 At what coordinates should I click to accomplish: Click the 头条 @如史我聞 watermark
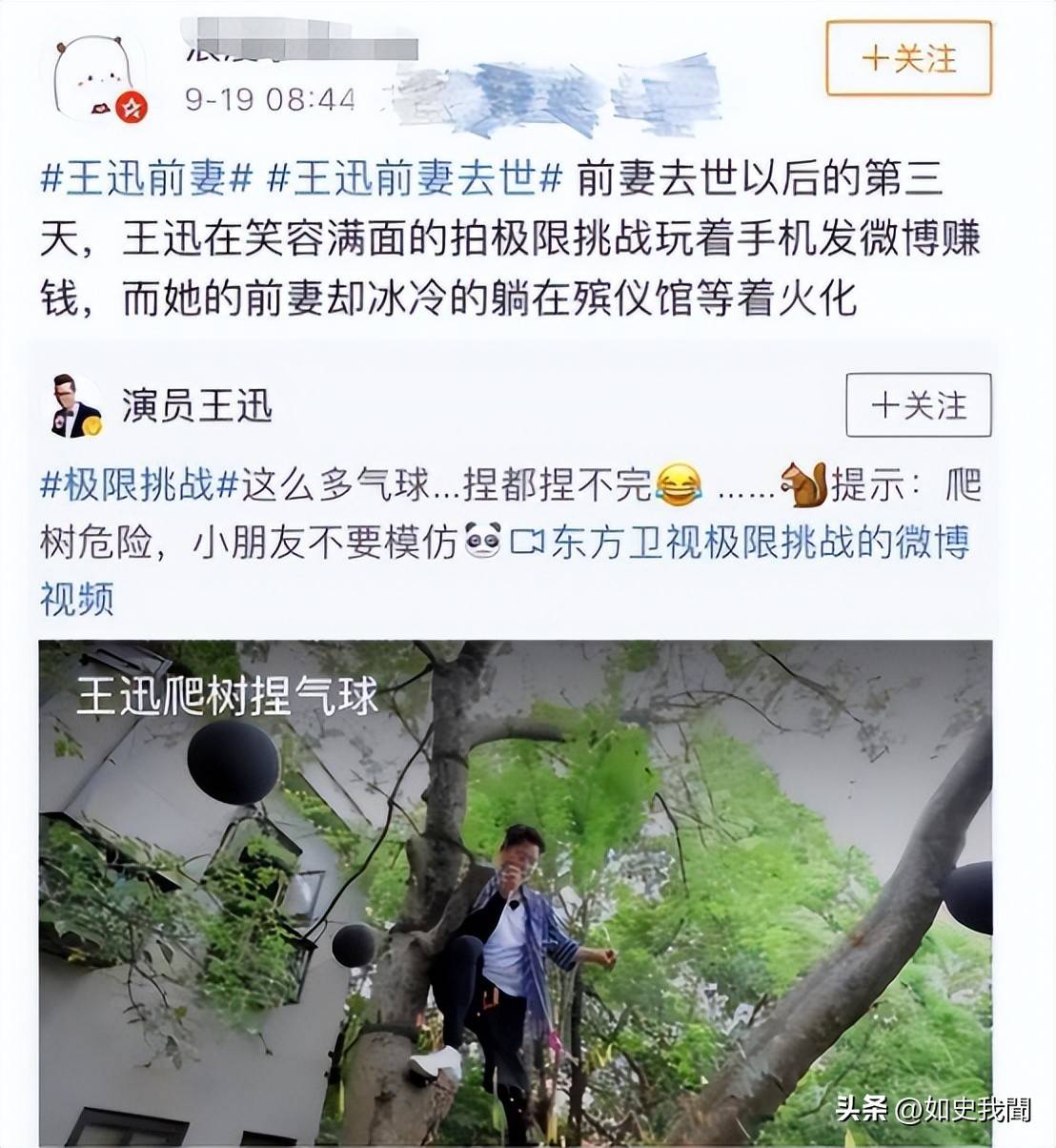(x=933, y=1108)
